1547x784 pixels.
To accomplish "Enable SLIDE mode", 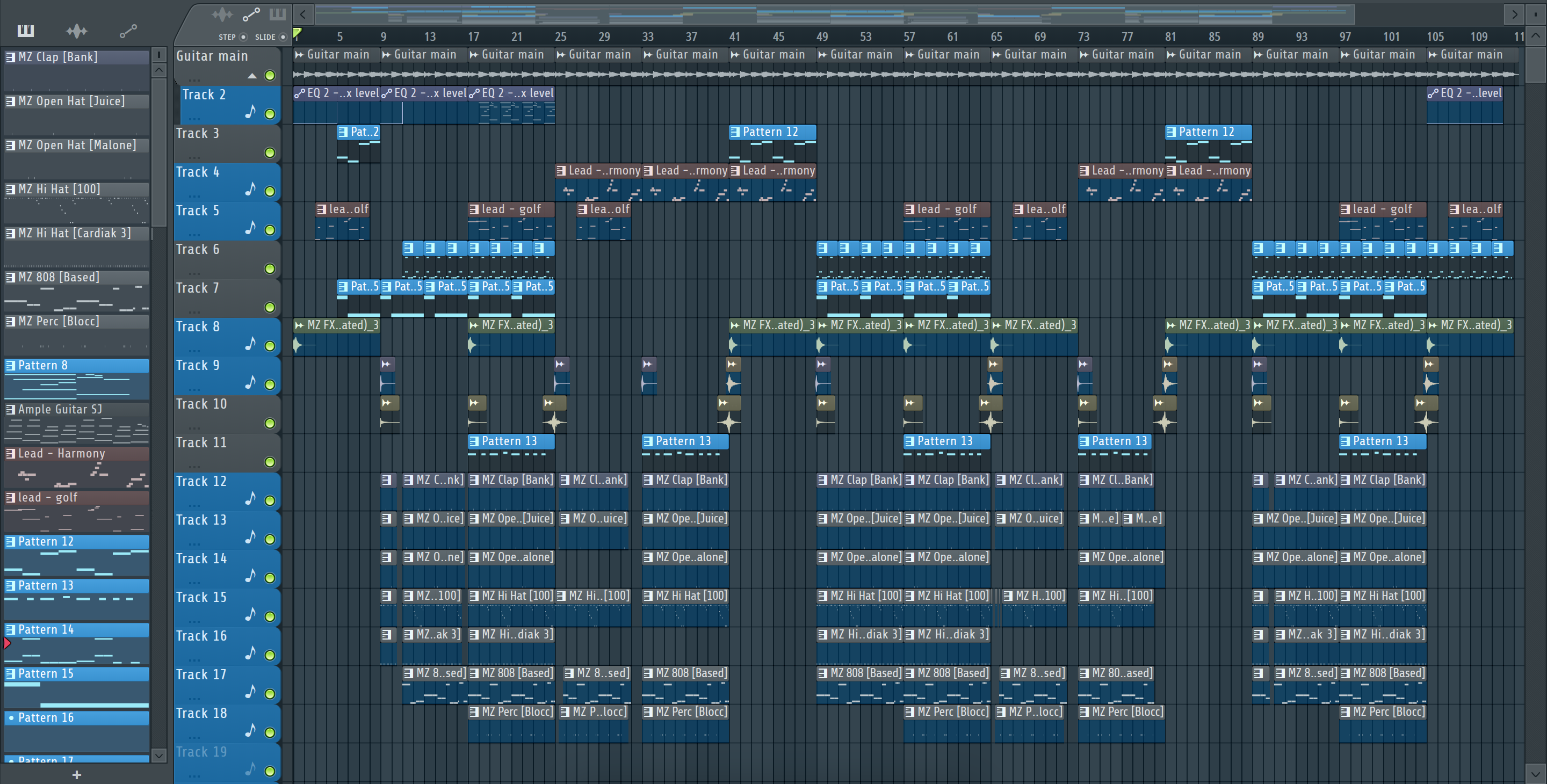I will click(x=283, y=37).
